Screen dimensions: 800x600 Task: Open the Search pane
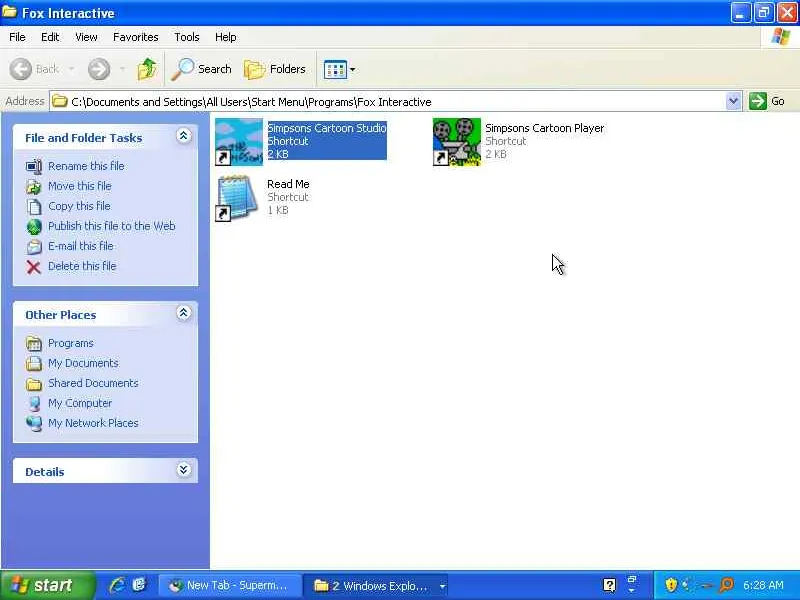click(x=202, y=69)
